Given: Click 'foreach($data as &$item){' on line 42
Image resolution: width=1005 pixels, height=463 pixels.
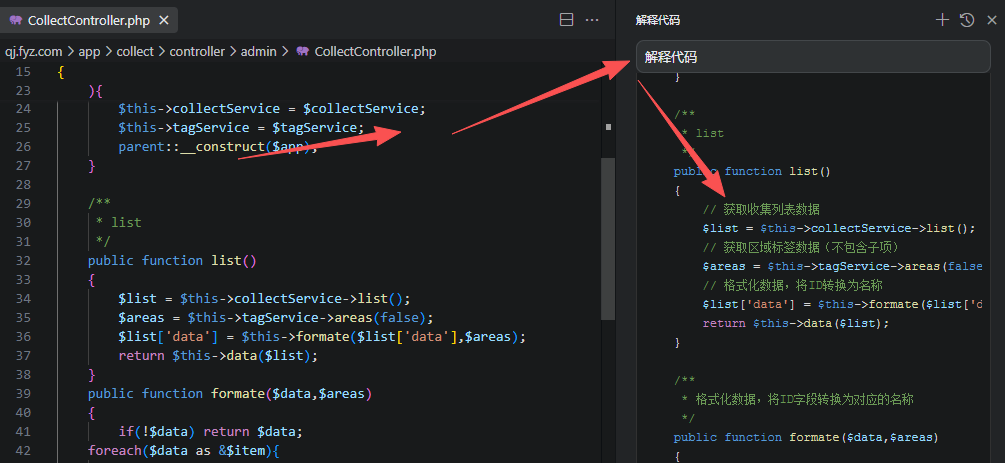Looking at the screenshot, I should 183,450.
